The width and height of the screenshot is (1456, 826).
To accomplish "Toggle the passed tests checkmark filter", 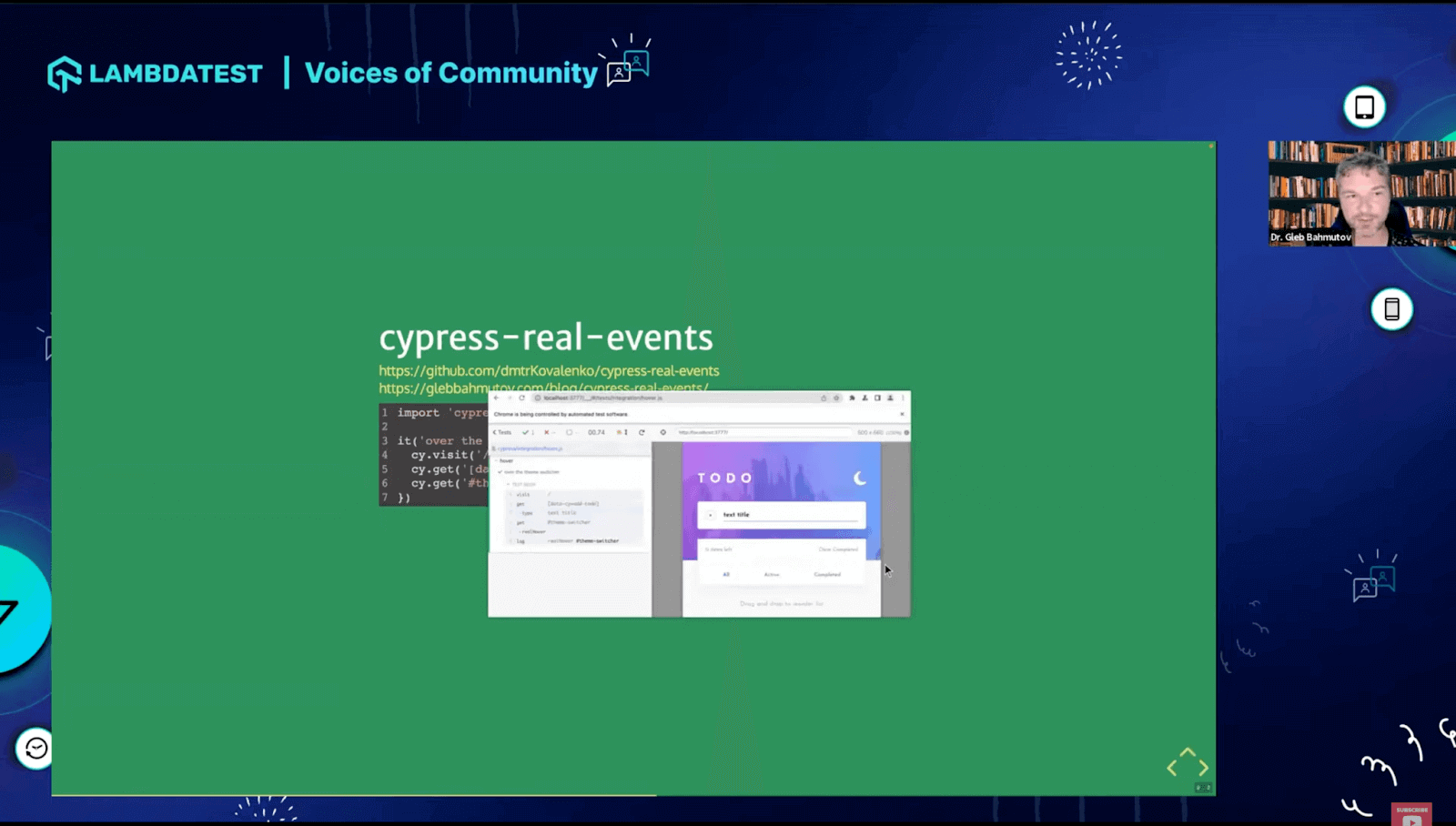I will tap(525, 432).
